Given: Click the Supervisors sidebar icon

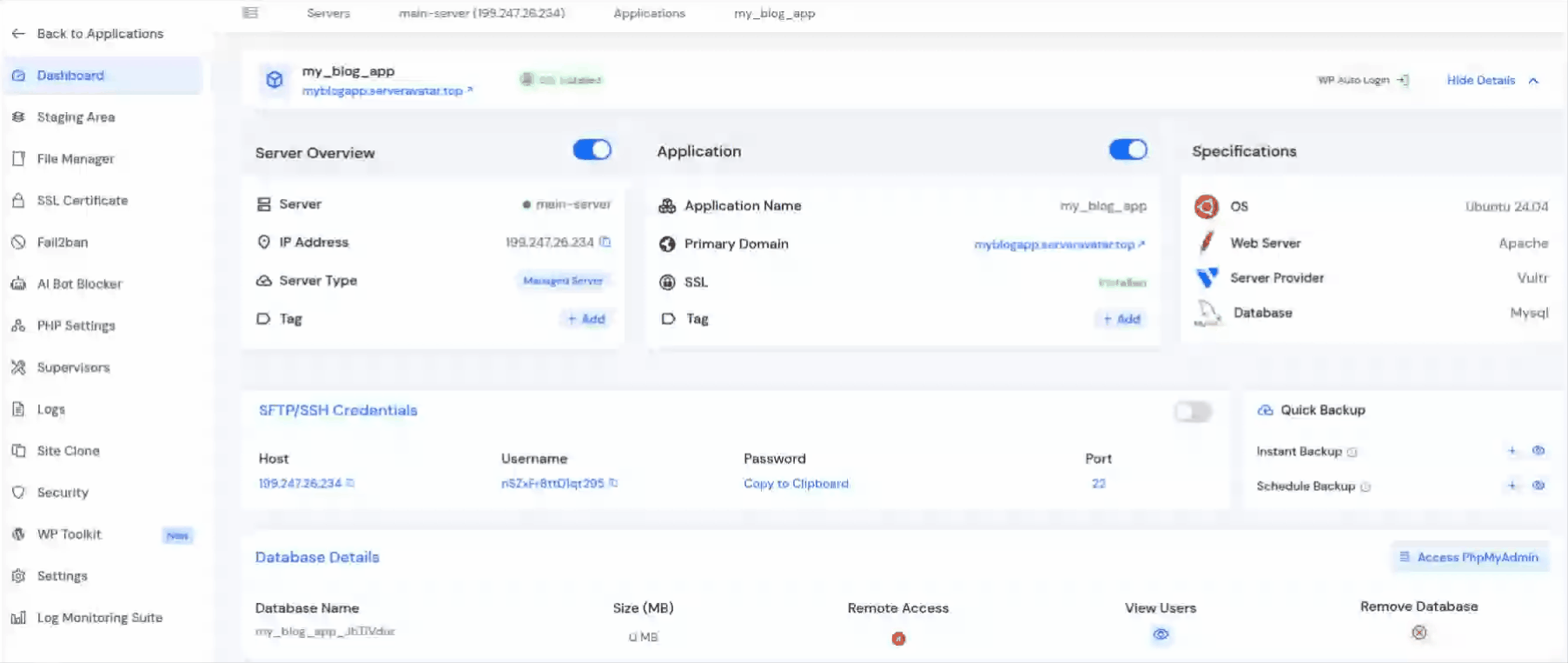Looking at the screenshot, I should coord(18,368).
